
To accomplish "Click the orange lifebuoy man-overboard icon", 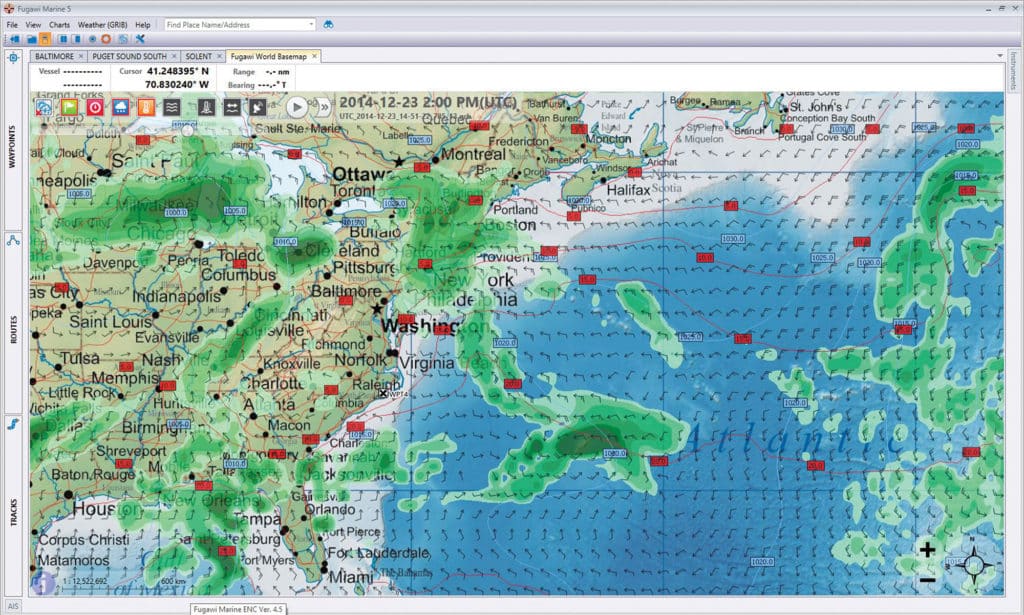I will (x=106, y=39).
